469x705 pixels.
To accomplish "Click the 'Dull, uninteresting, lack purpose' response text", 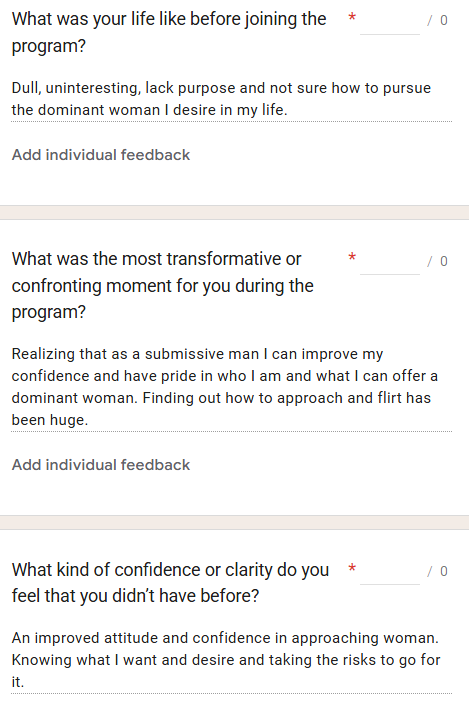I will tap(221, 99).
